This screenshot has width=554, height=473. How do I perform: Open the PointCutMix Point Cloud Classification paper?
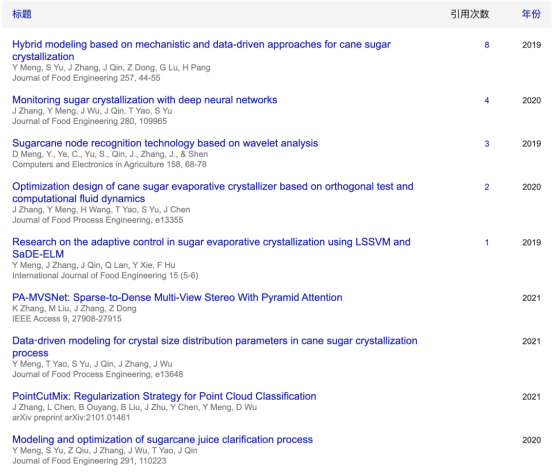[164, 396]
